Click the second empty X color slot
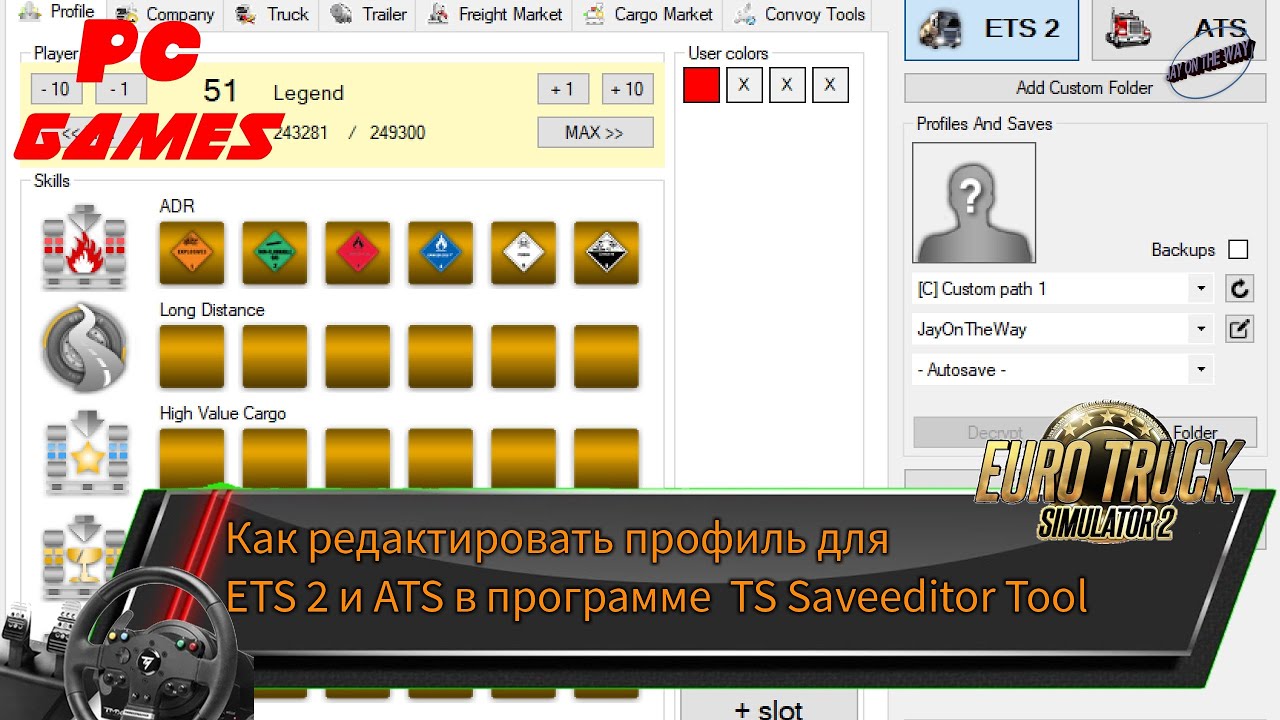 coord(787,86)
